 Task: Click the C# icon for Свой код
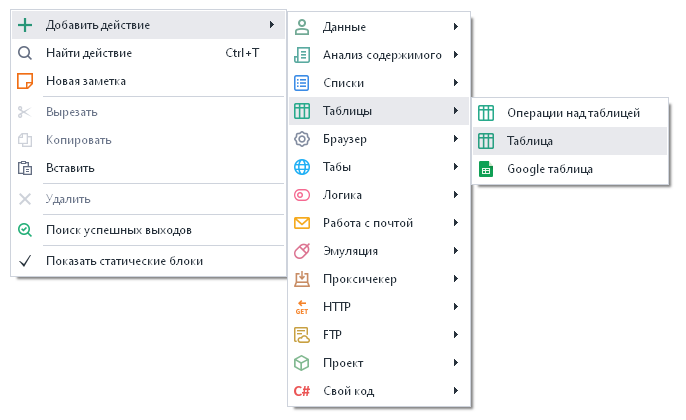pos(302,390)
